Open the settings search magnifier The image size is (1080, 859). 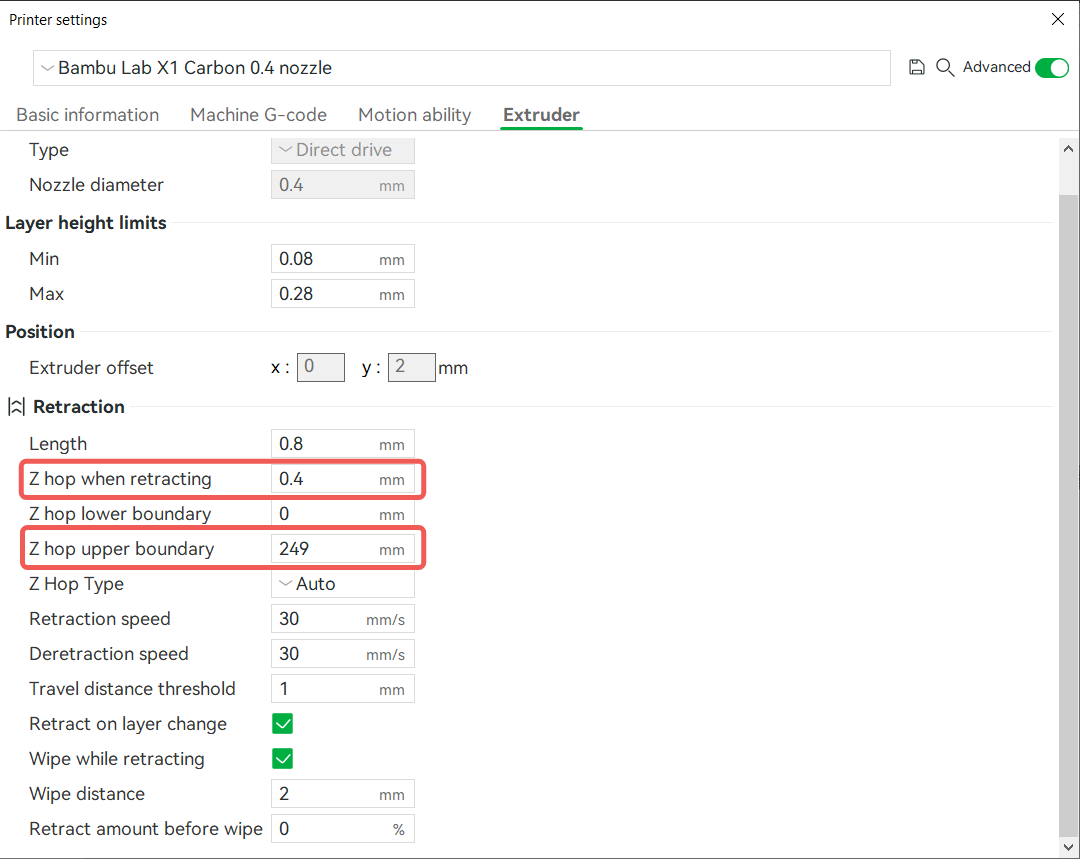pyautogui.click(x=944, y=67)
